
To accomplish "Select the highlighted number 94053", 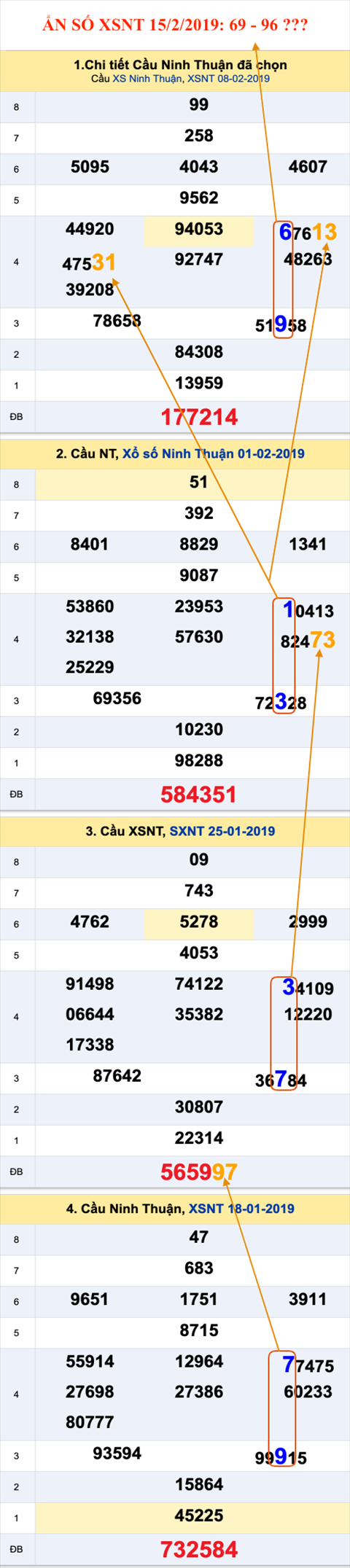I will click(x=199, y=229).
